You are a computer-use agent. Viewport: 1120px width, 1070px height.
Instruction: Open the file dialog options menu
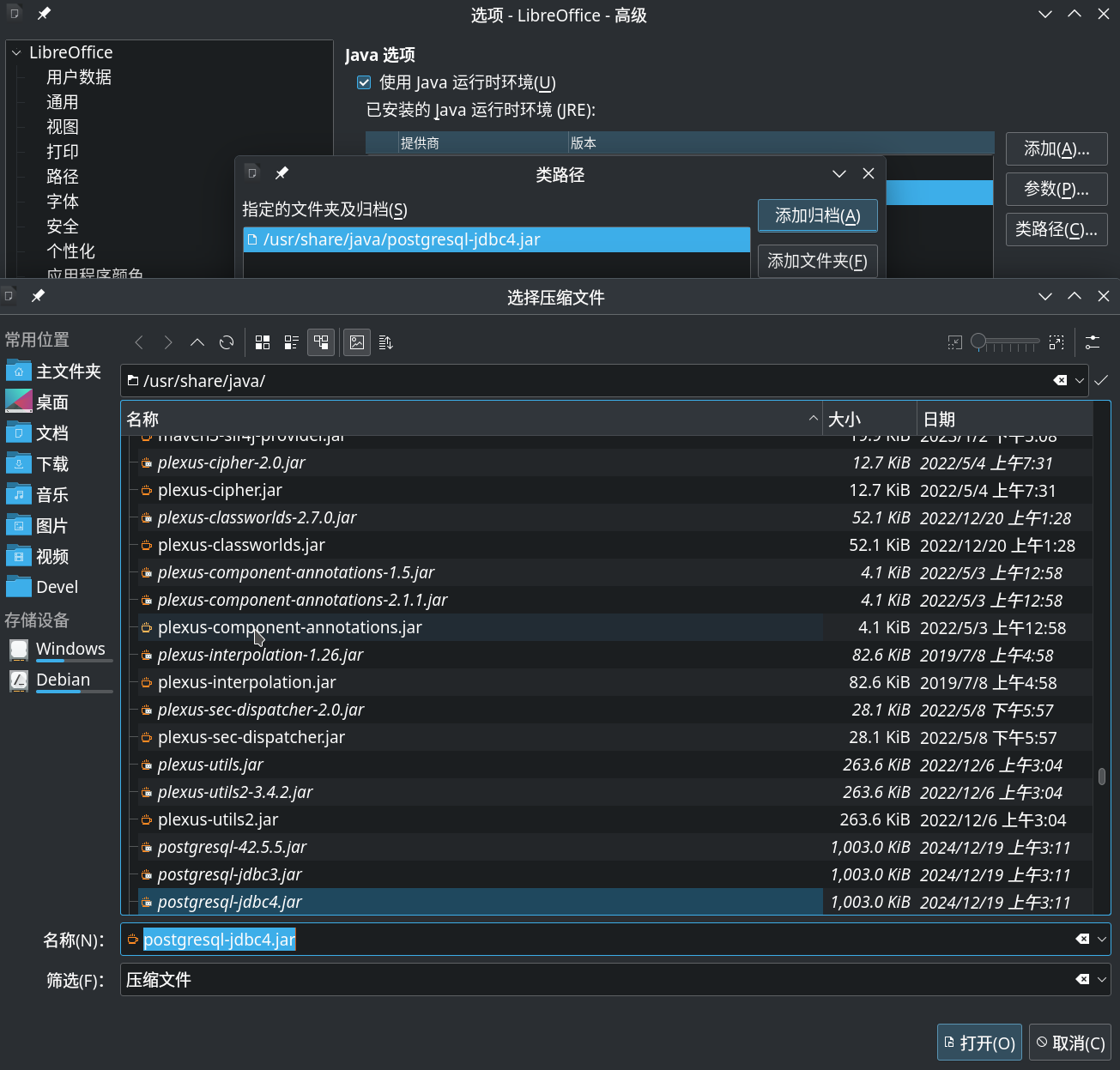click(x=1093, y=342)
